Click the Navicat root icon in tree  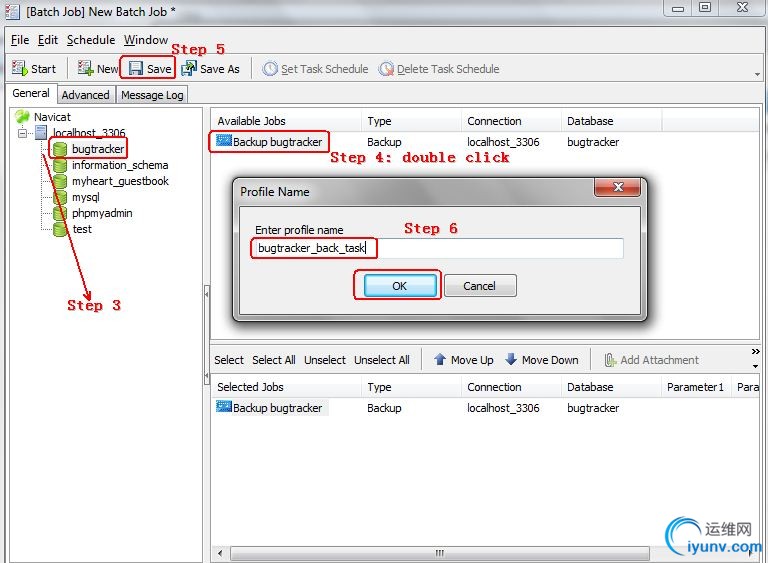pos(23,117)
